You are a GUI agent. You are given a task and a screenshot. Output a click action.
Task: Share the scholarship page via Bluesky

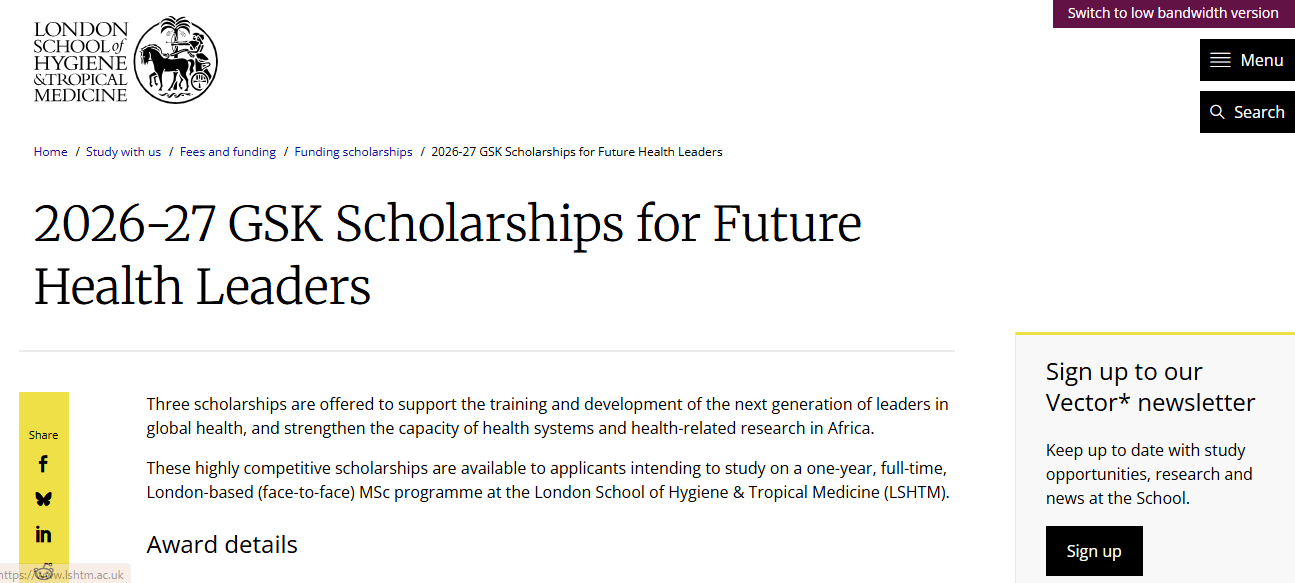coord(44,498)
